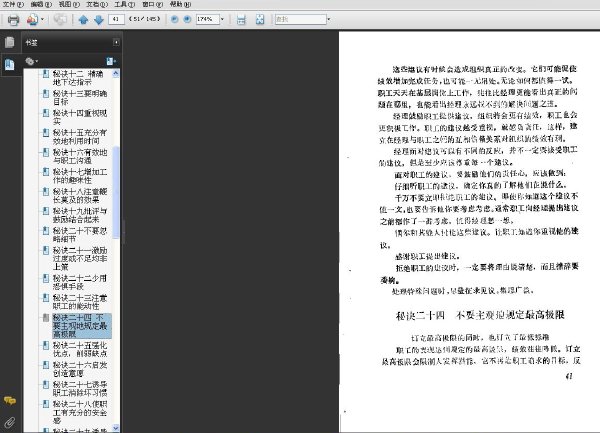Click the bookmark icon beside 秘诀二十

46,231
